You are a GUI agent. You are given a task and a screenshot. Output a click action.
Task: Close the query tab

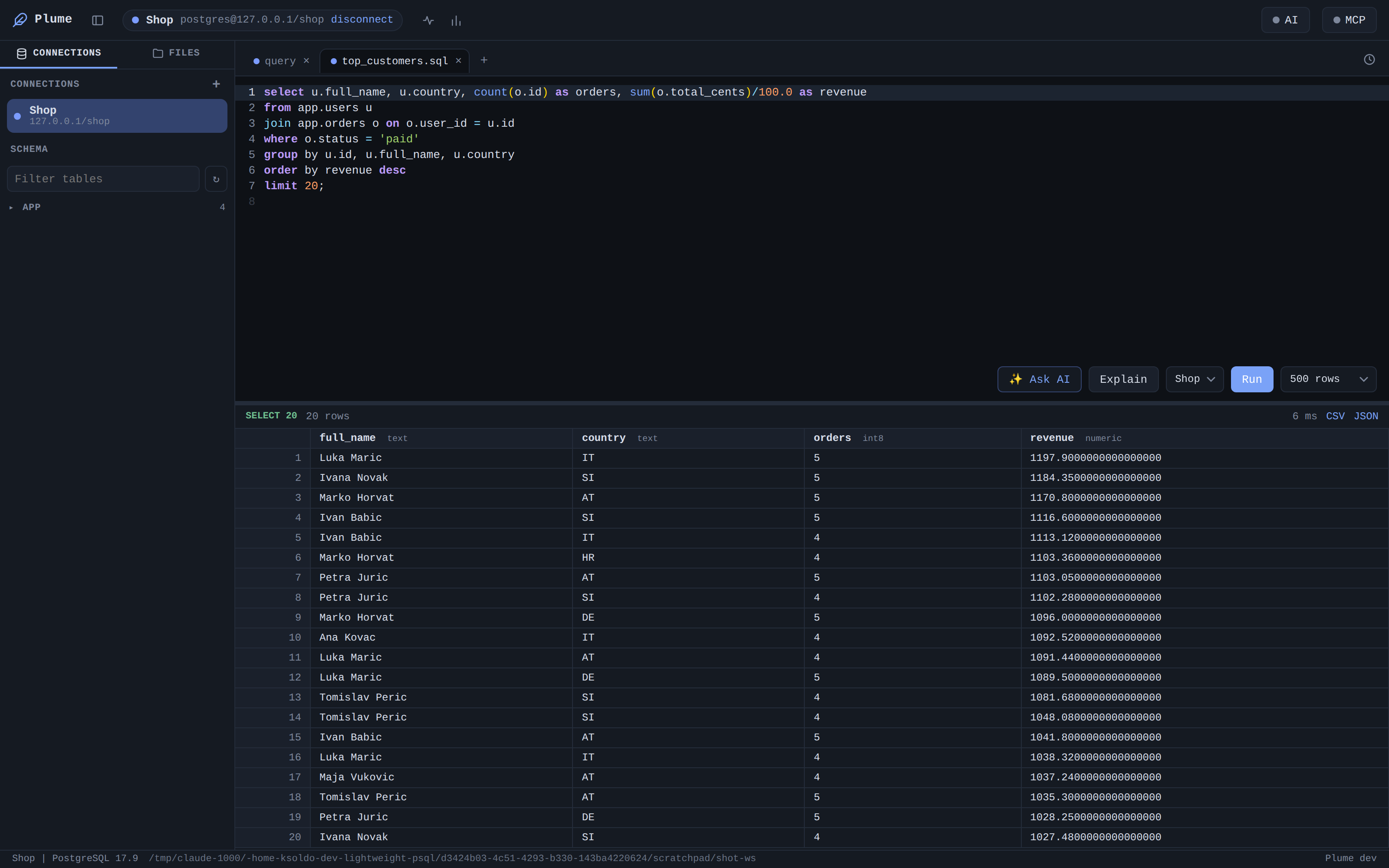tap(306, 61)
